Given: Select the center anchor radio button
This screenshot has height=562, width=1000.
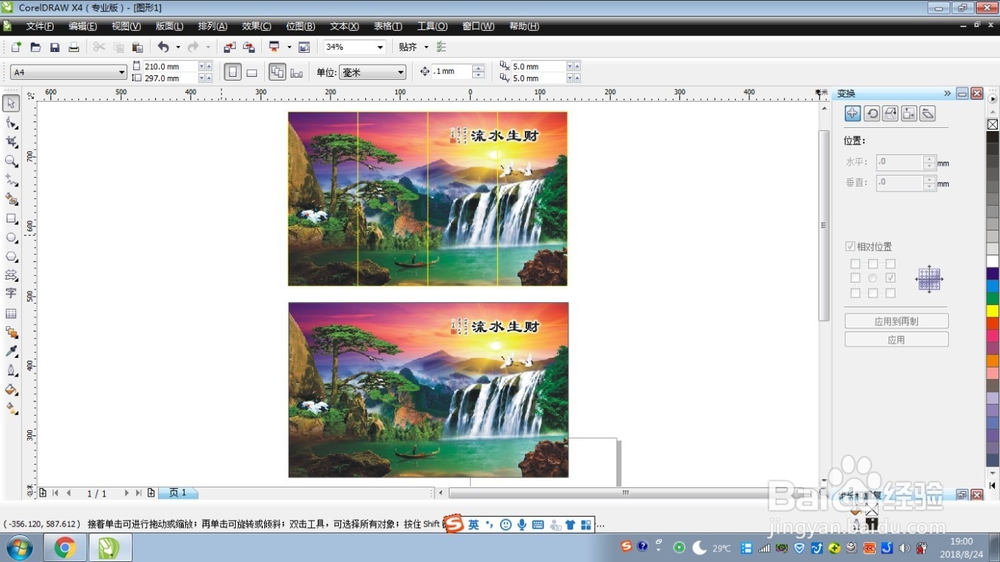Looking at the screenshot, I should coord(872,278).
